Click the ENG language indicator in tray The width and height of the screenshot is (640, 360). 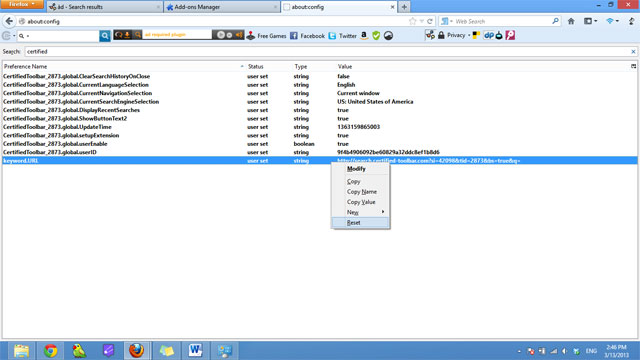591,351
